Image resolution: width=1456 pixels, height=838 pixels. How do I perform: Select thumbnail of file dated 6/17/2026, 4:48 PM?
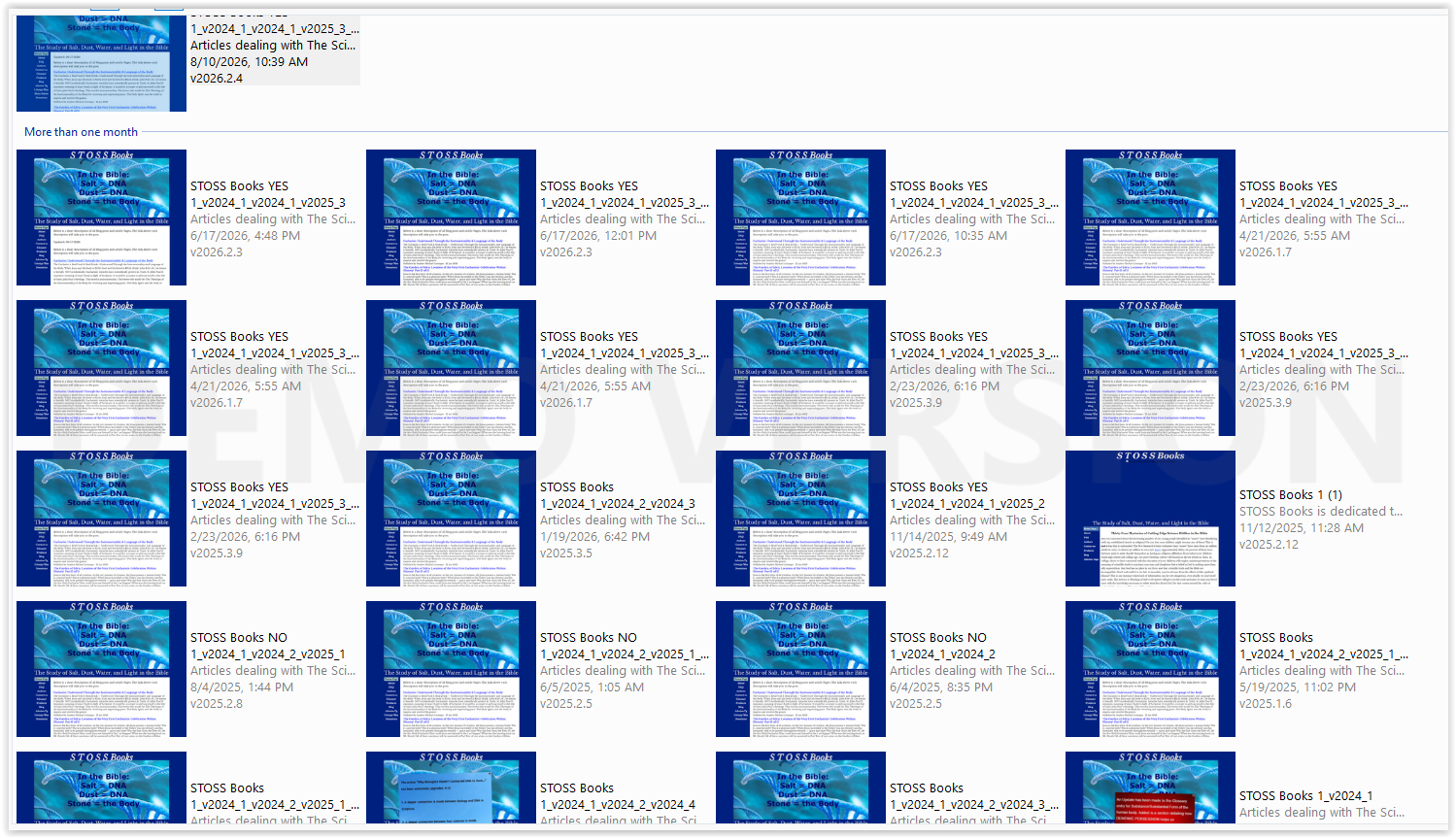tap(101, 218)
